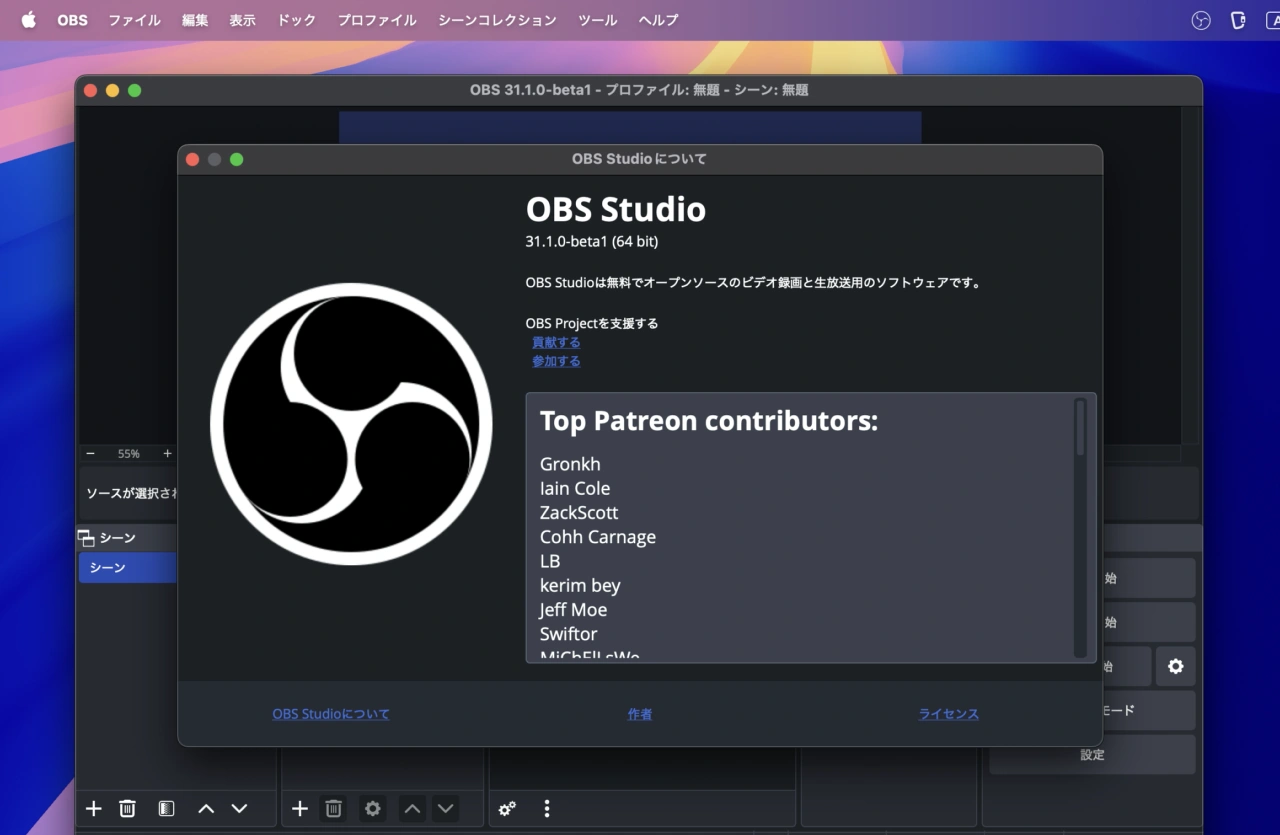Show the 作者 authors section
This screenshot has width=1280, height=835.
coord(640,714)
